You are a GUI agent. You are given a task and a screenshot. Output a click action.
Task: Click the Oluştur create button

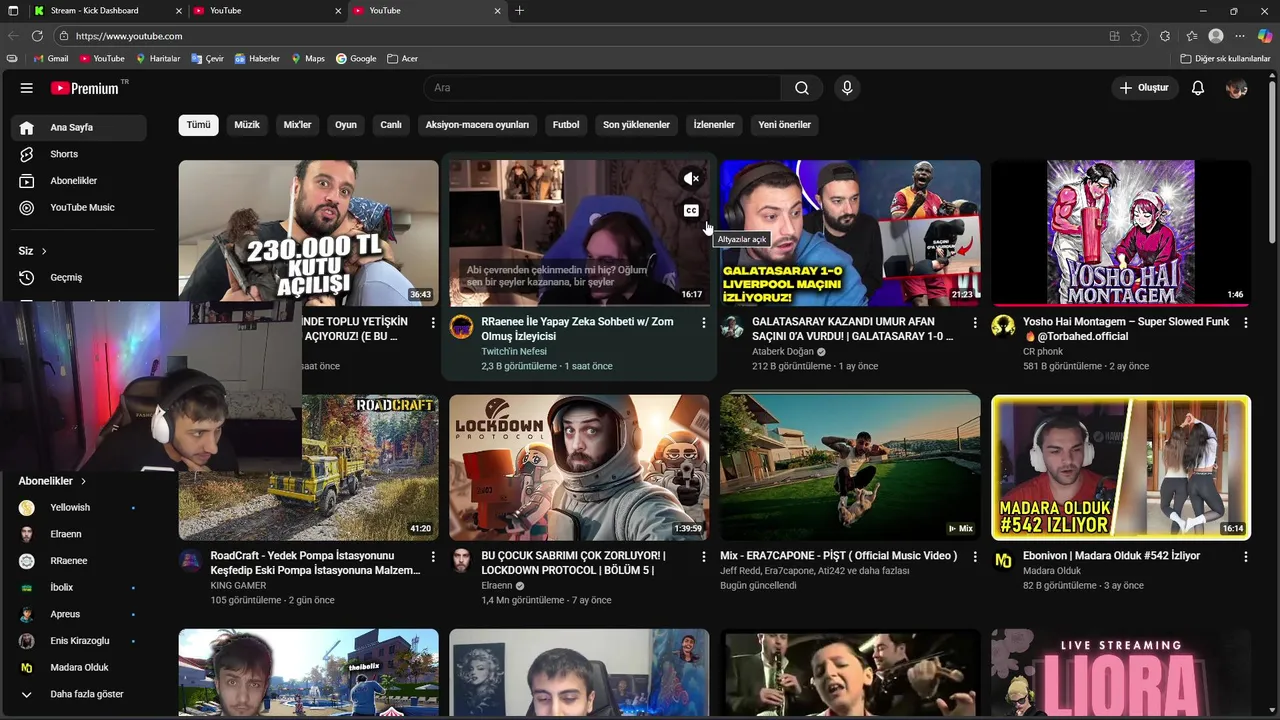coord(1145,88)
